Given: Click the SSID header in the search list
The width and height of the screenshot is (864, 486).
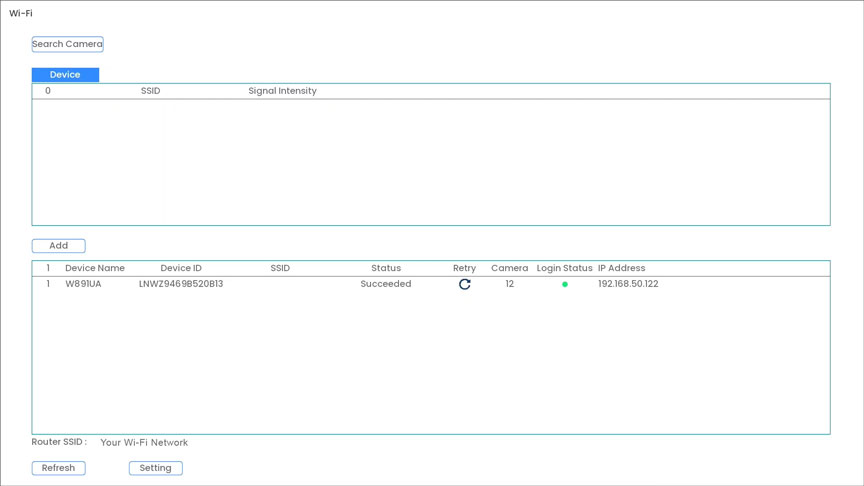Looking at the screenshot, I should click(150, 91).
